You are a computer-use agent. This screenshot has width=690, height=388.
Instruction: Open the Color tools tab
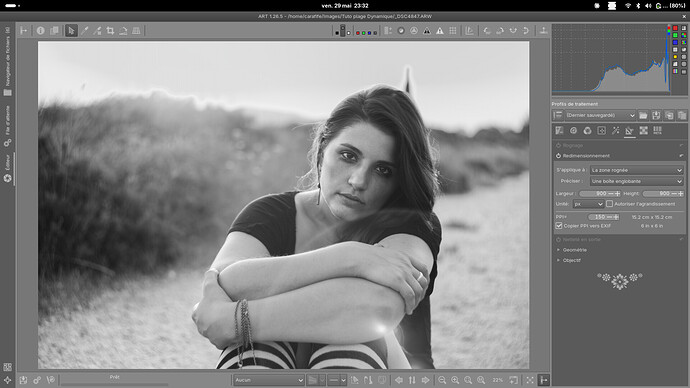tap(587, 130)
